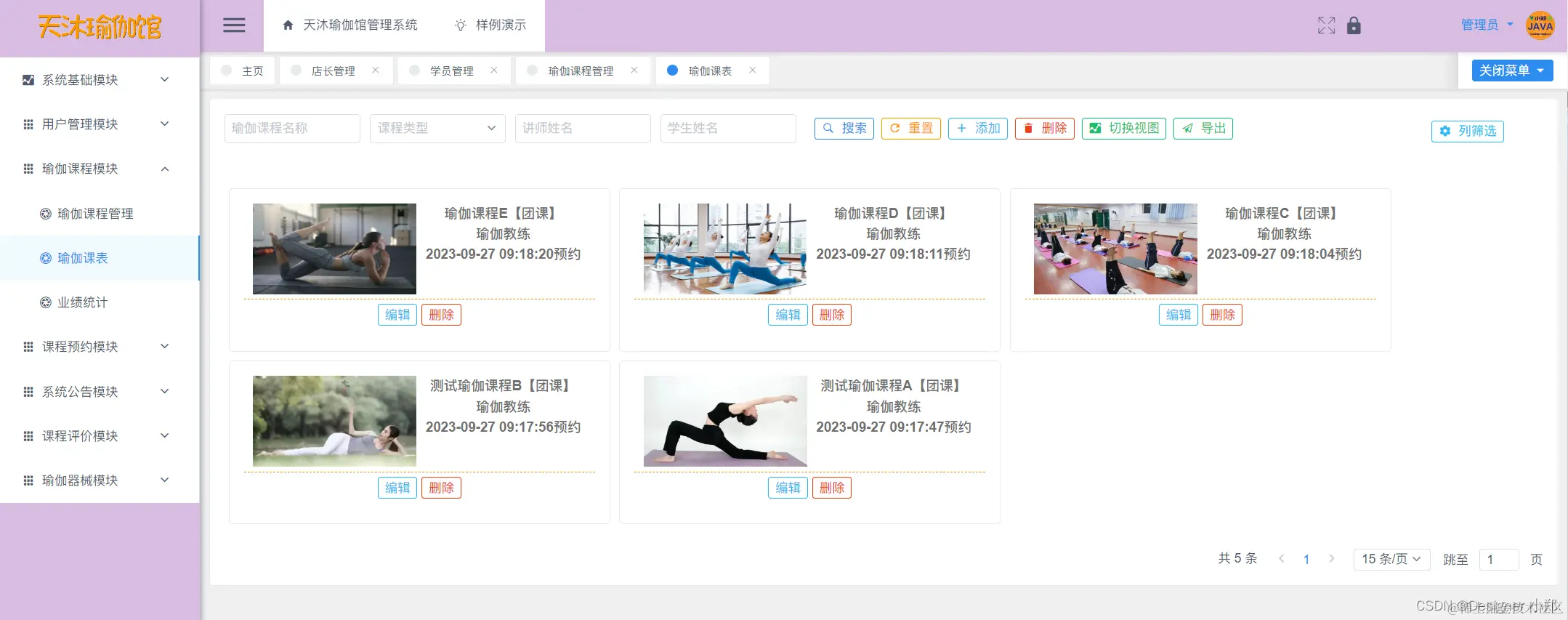Edit 瑜伽课程C card
This screenshot has height=620, width=1568.
click(1179, 315)
